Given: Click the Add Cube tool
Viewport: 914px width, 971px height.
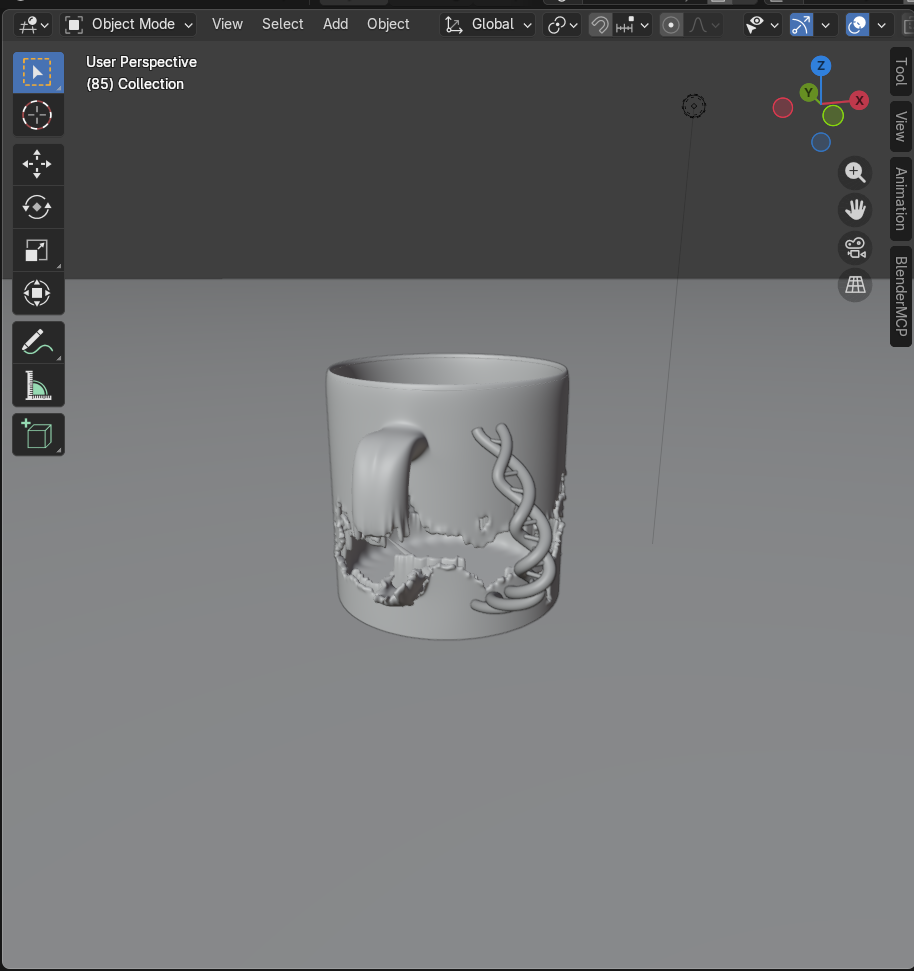Looking at the screenshot, I should click(38, 435).
